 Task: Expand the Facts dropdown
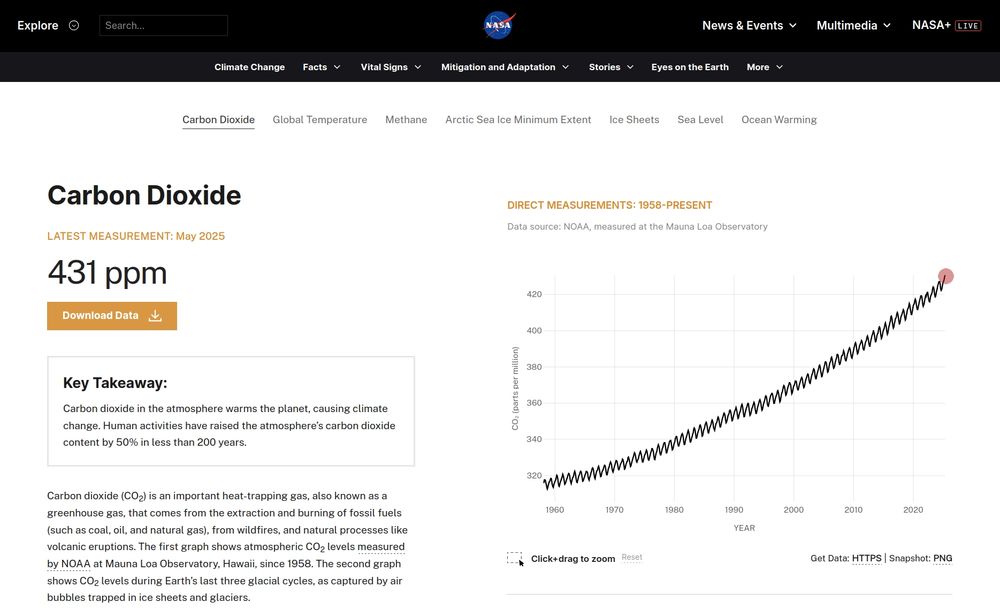coord(320,67)
